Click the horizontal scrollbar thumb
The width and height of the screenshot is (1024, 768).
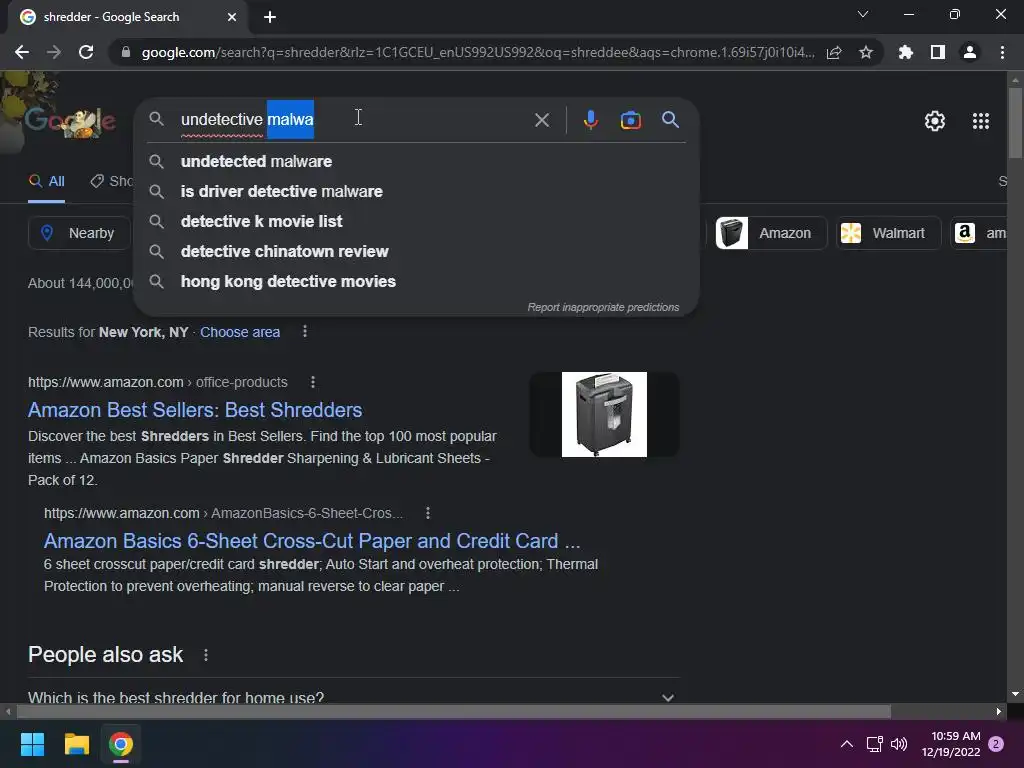click(454, 711)
